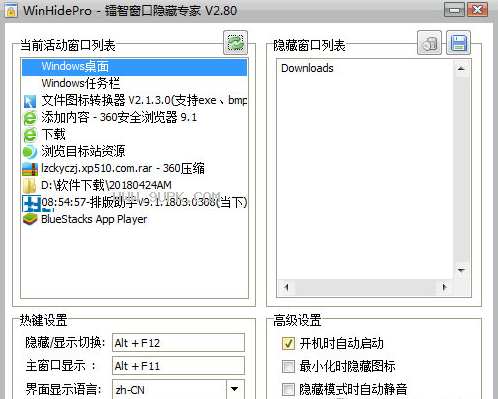Click the zh-CN language combo box
498x399 pixels.
(x=178, y=389)
